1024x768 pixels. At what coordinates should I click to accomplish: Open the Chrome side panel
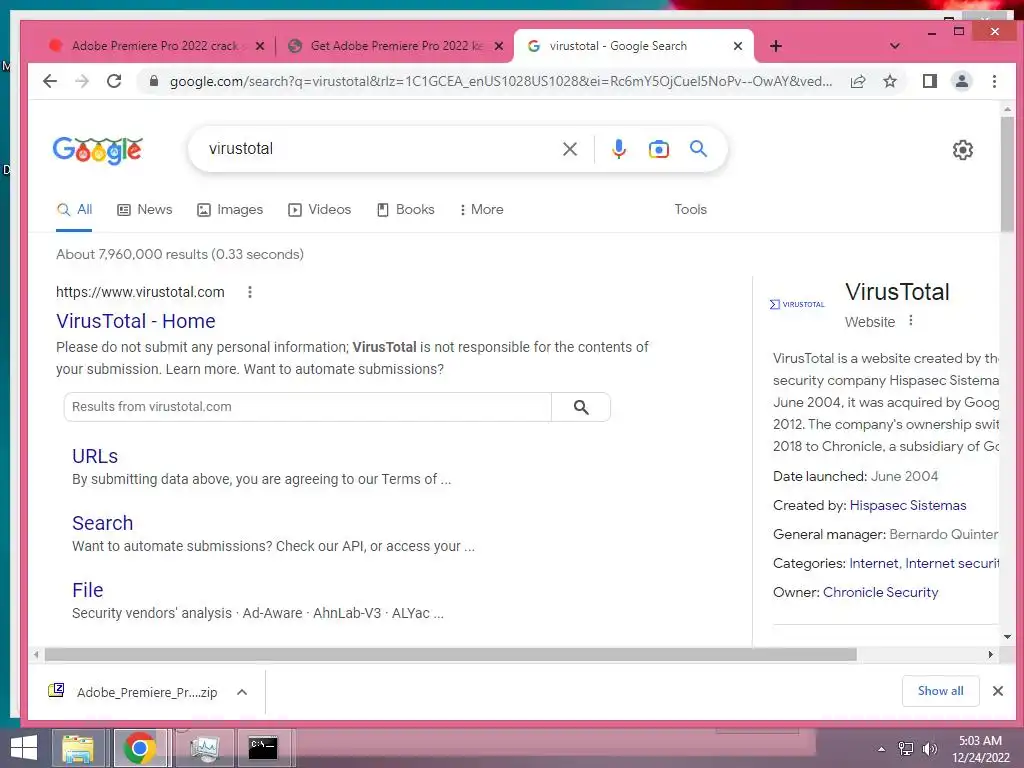(929, 81)
